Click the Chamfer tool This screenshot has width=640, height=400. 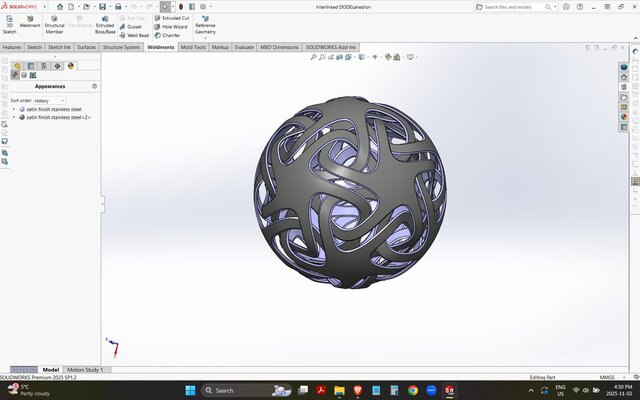(x=170, y=35)
